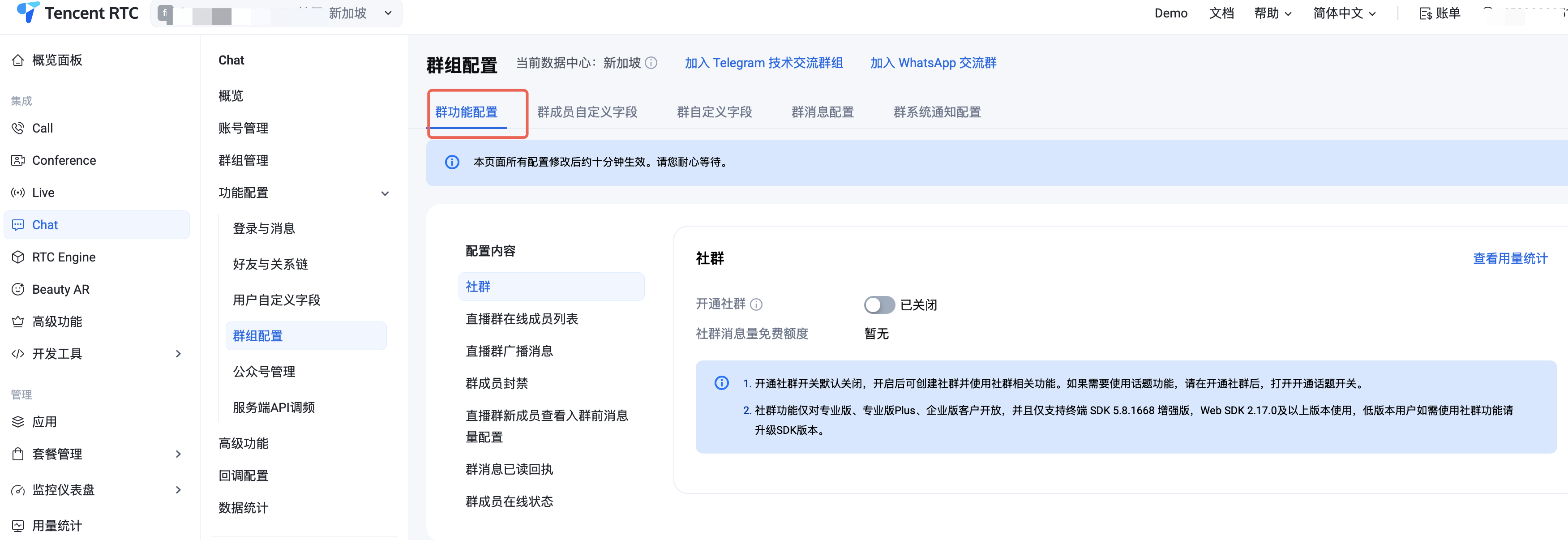Toggle the 开通社群 switch on
Viewport: 1568px width, 540px height.
878,305
